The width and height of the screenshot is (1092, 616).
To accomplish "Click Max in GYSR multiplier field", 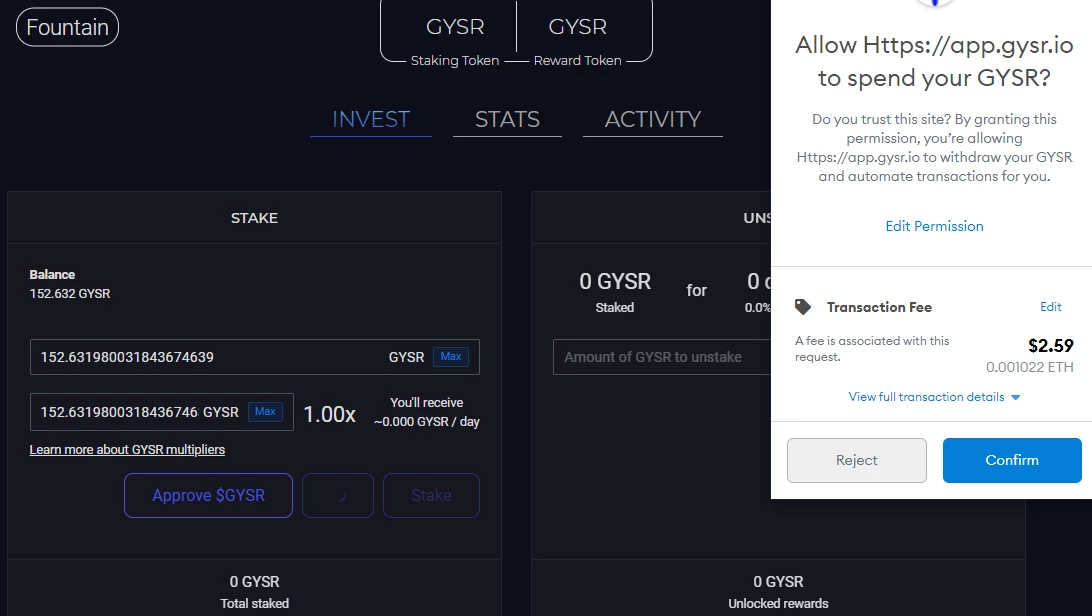I will point(265,411).
